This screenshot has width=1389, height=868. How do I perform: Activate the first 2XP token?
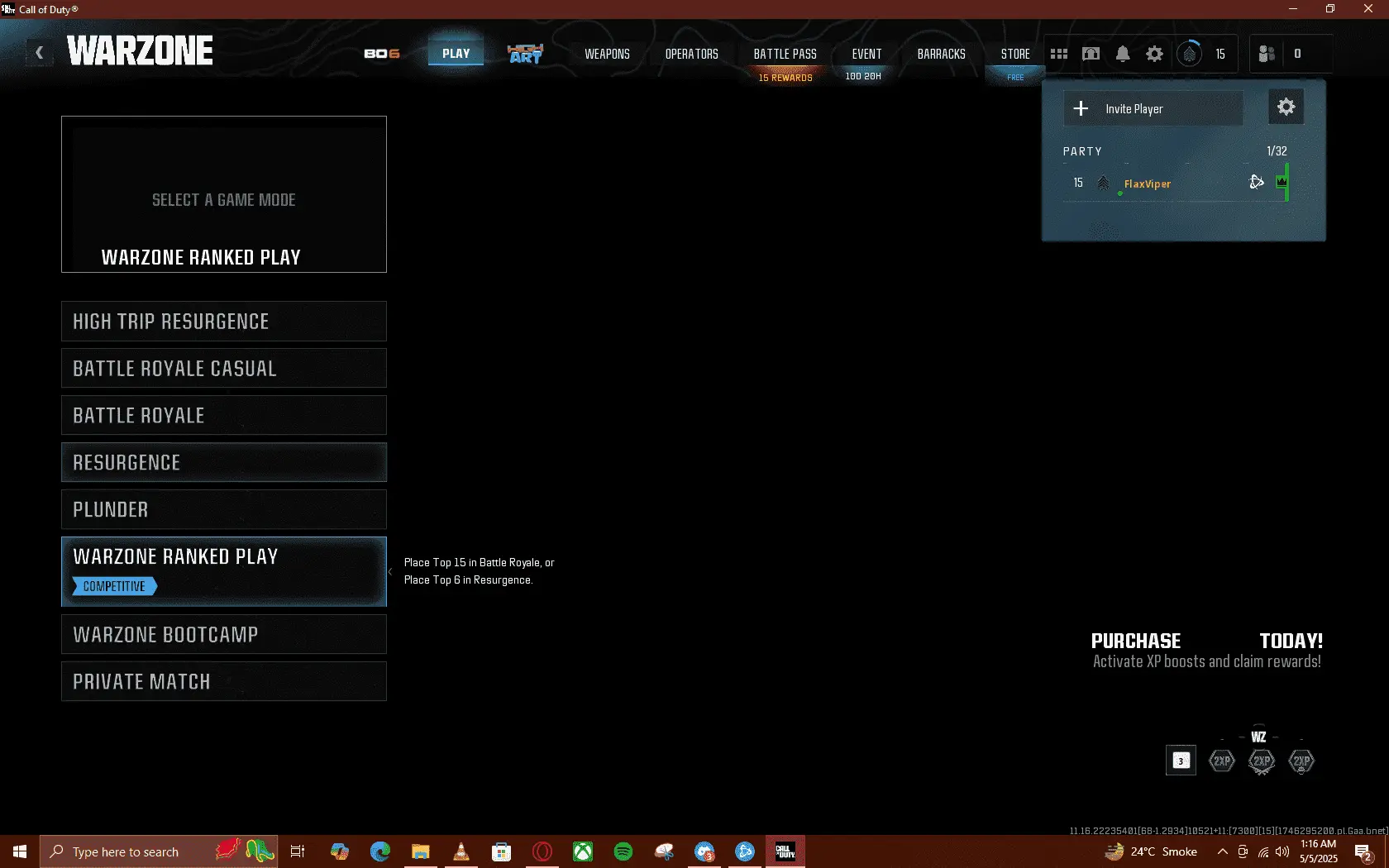[1222, 761]
